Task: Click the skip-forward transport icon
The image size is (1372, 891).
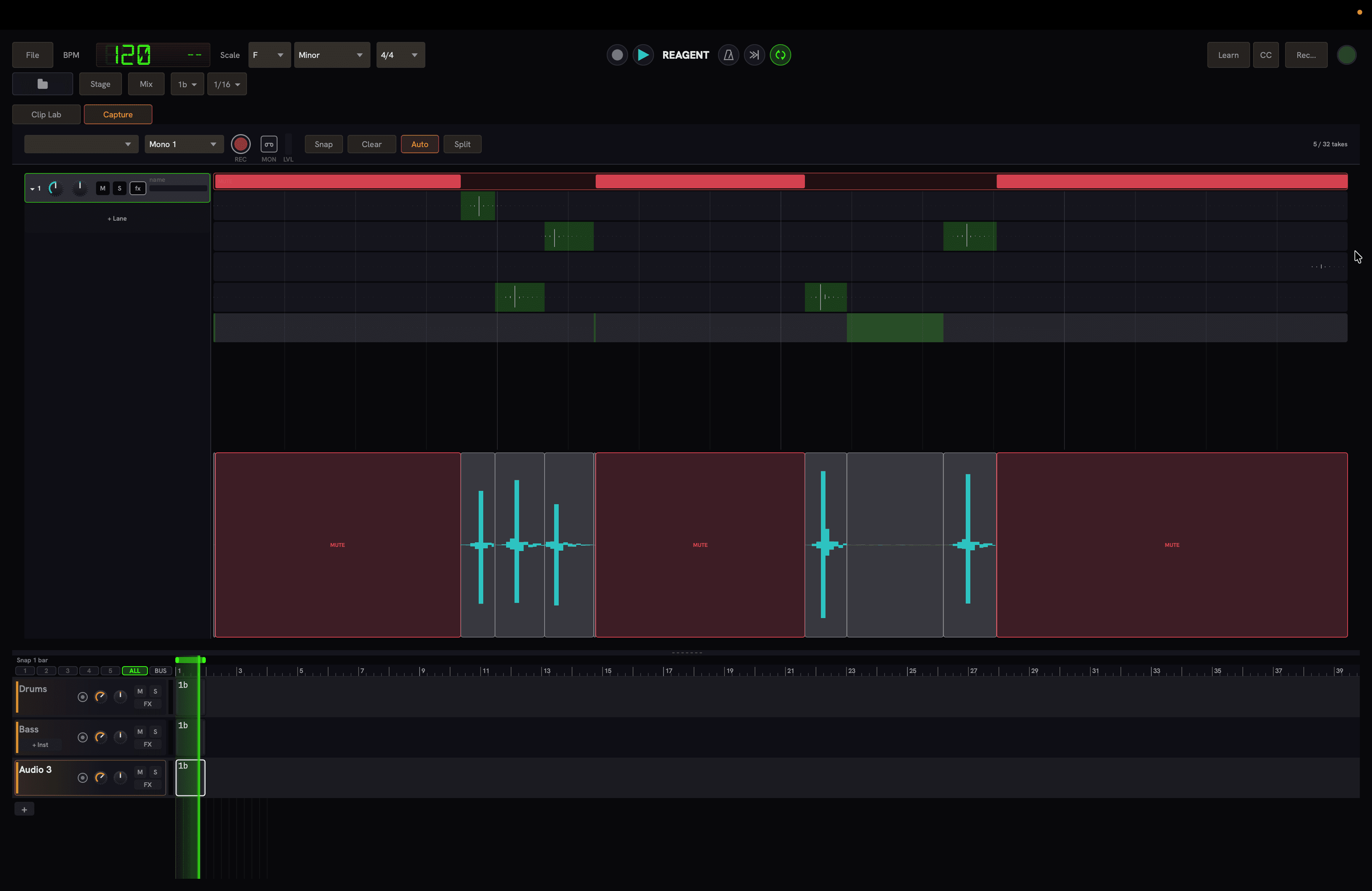Action: (x=754, y=55)
